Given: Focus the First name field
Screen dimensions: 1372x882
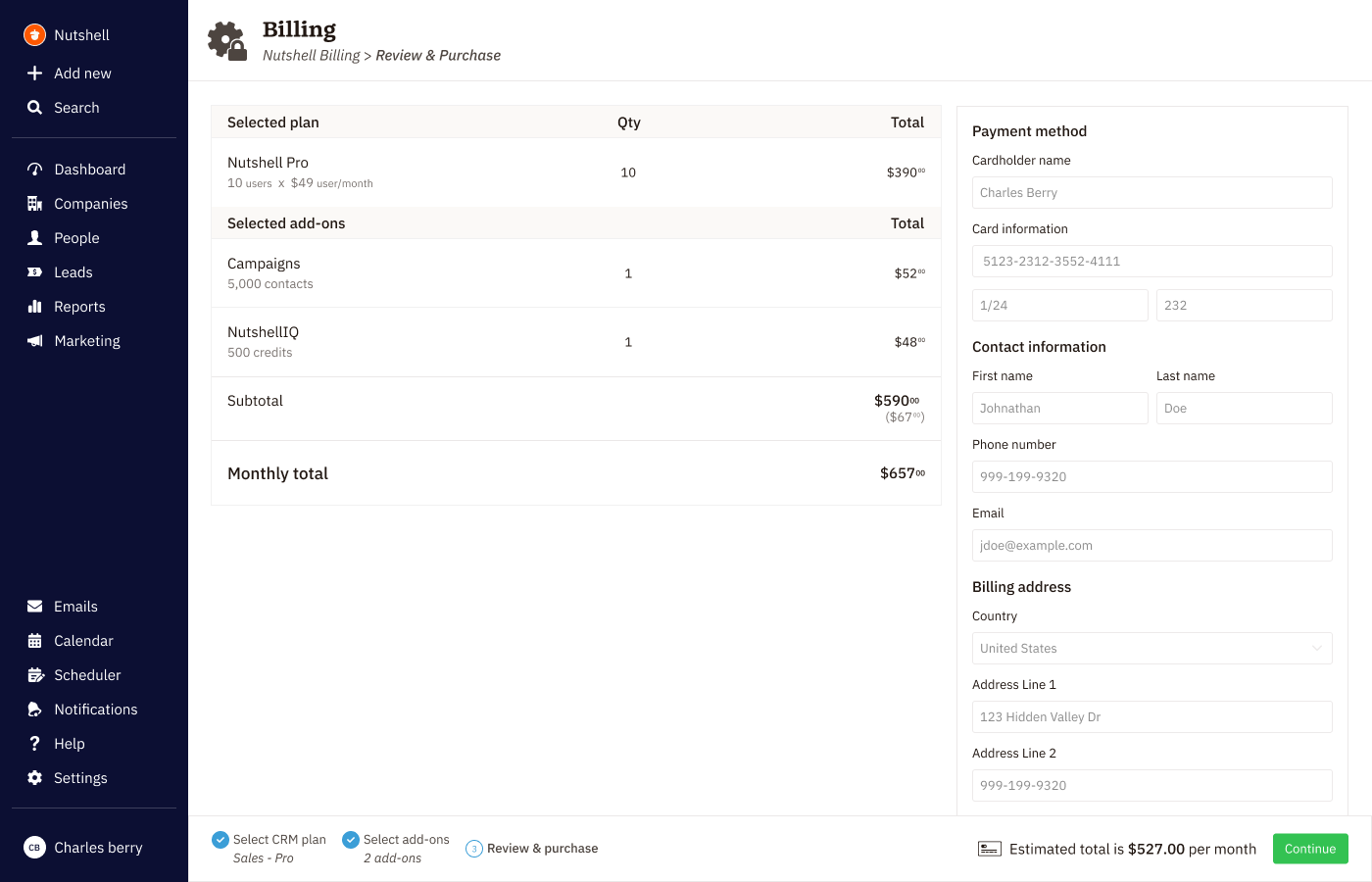Looking at the screenshot, I should pos(1060,409).
